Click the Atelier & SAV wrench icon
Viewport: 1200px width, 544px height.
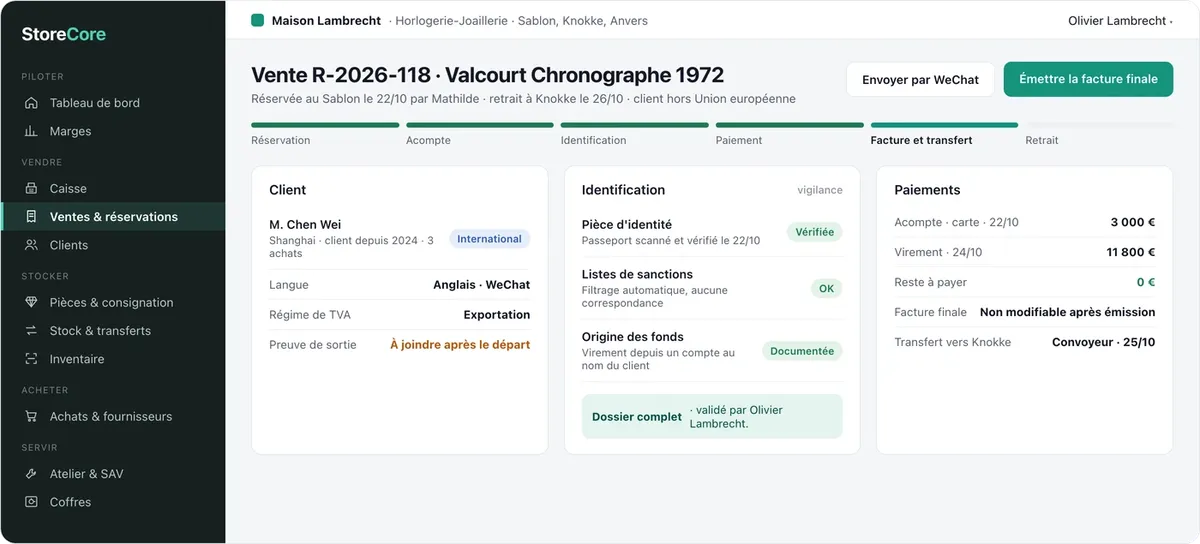(x=31, y=474)
